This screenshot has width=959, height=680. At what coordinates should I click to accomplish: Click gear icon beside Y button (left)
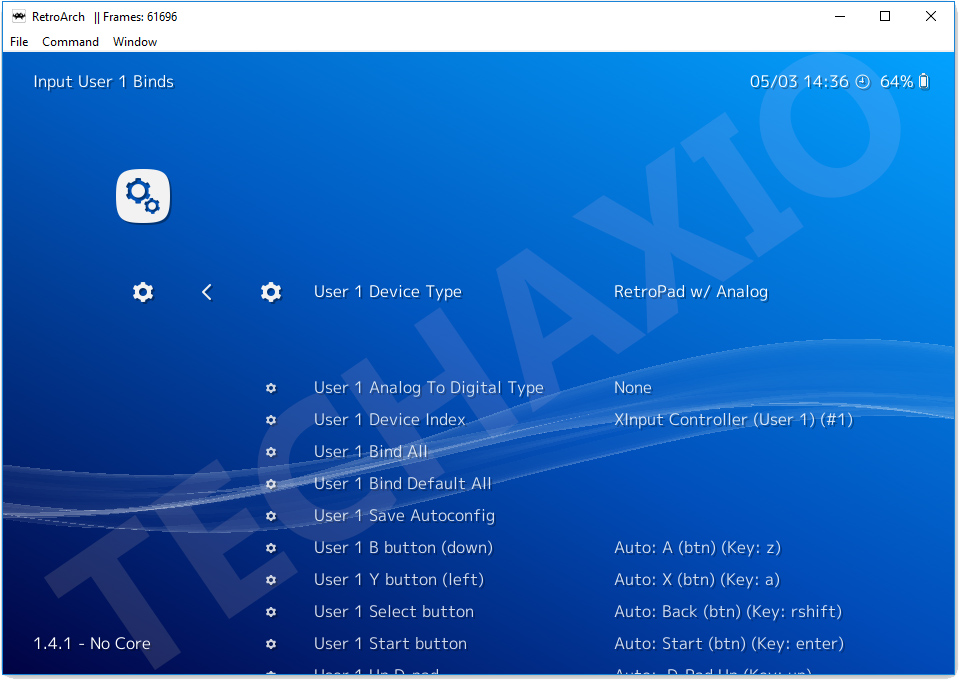(271, 580)
